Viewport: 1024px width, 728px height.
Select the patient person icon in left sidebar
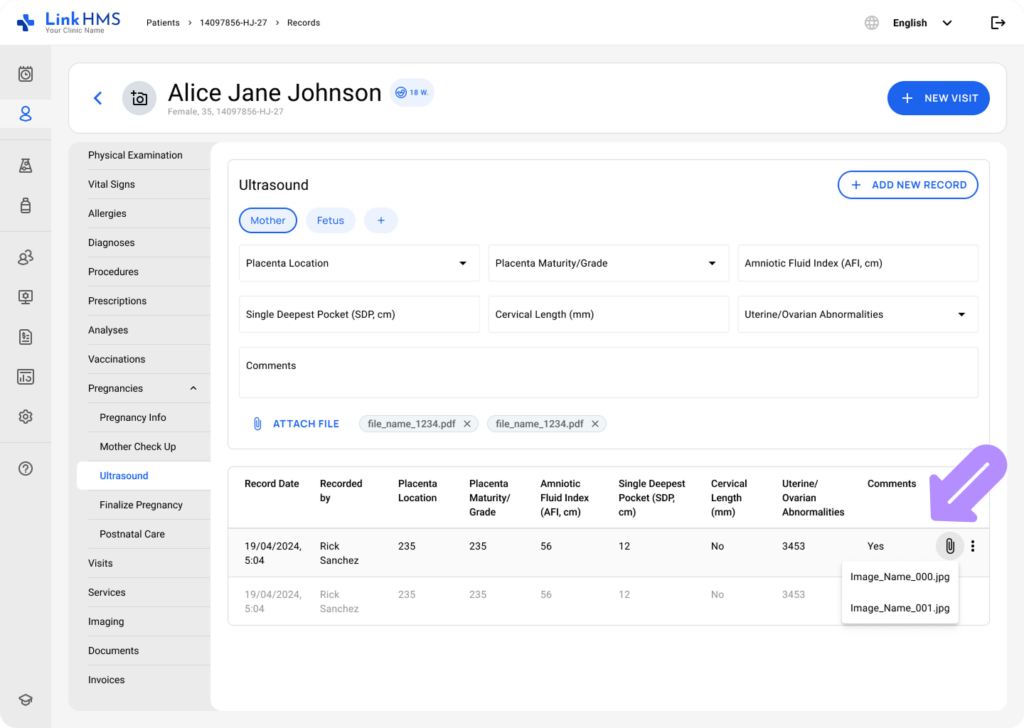coord(25,114)
